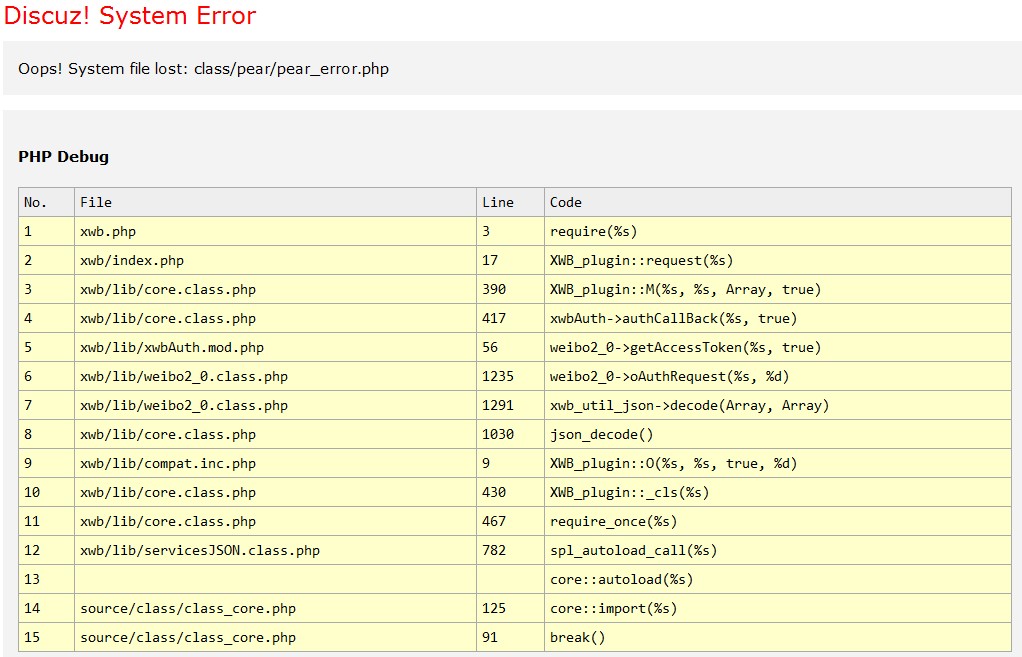
Task: Click 'XWB_plugin::_cls(%s)' code cell
Action: point(778,492)
